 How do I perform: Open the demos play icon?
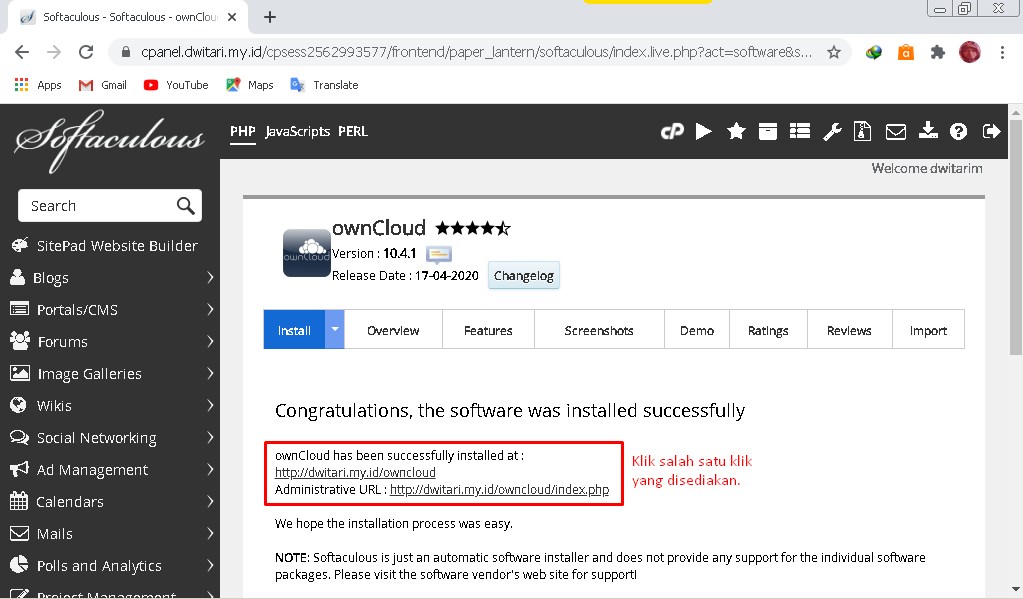[704, 131]
